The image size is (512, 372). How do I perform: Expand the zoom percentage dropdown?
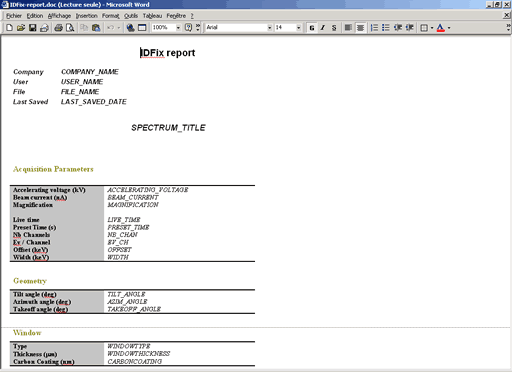pyautogui.click(x=178, y=28)
